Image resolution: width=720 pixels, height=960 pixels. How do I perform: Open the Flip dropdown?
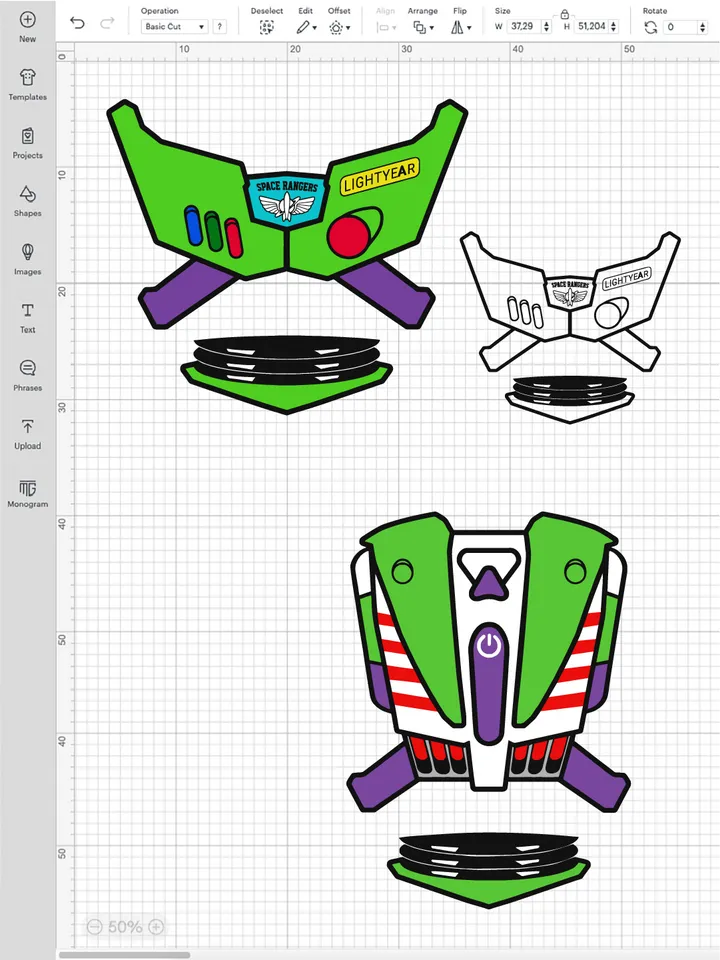(x=461, y=27)
